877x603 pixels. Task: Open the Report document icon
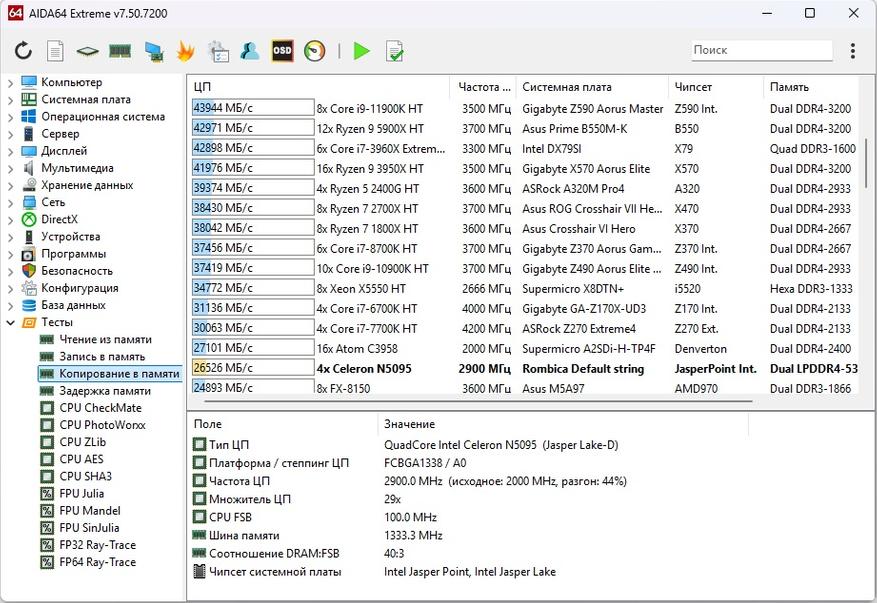tap(56, 51)
